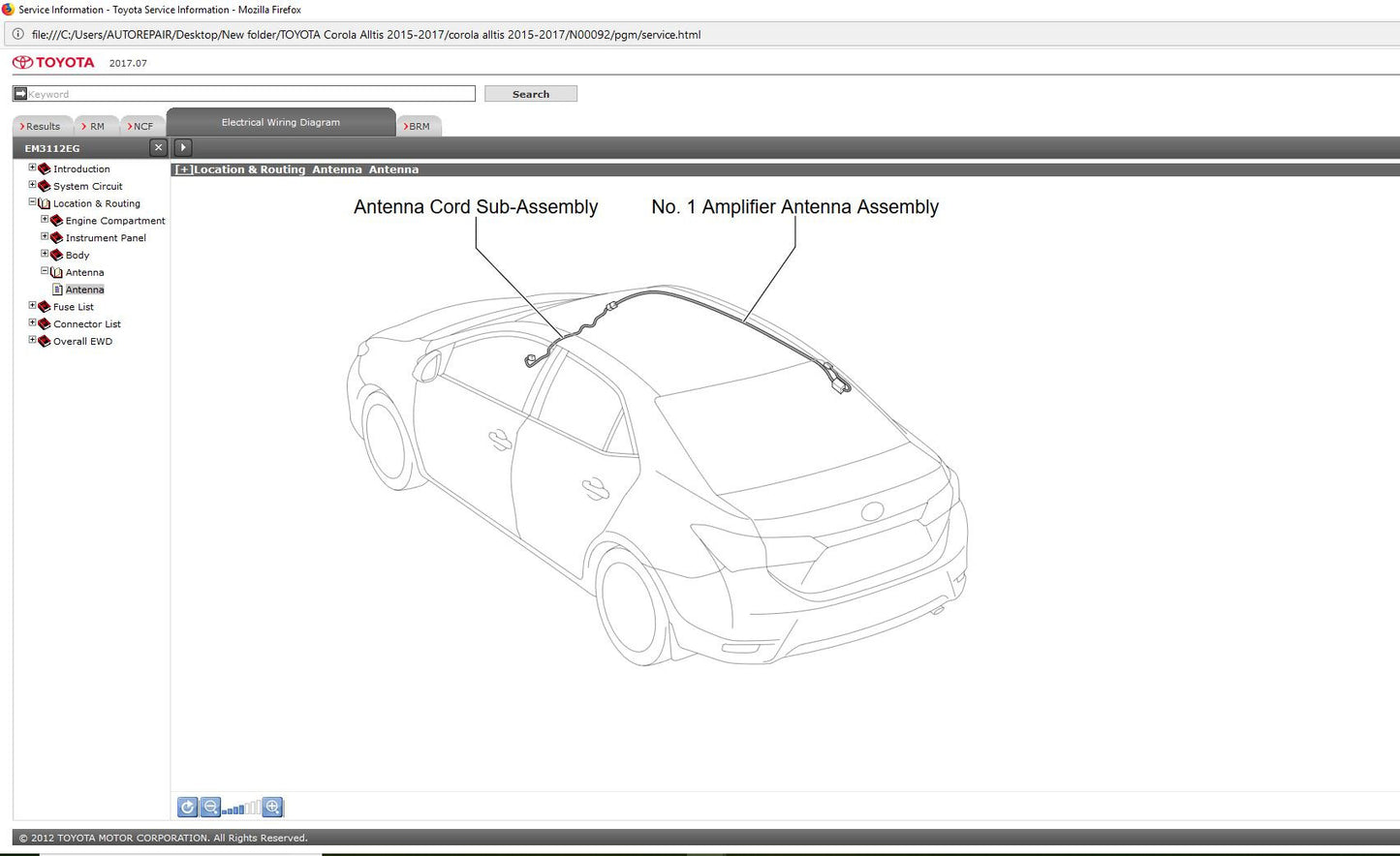Expand the Connector List tree node
1400x856 pixels.
(32, 323)
